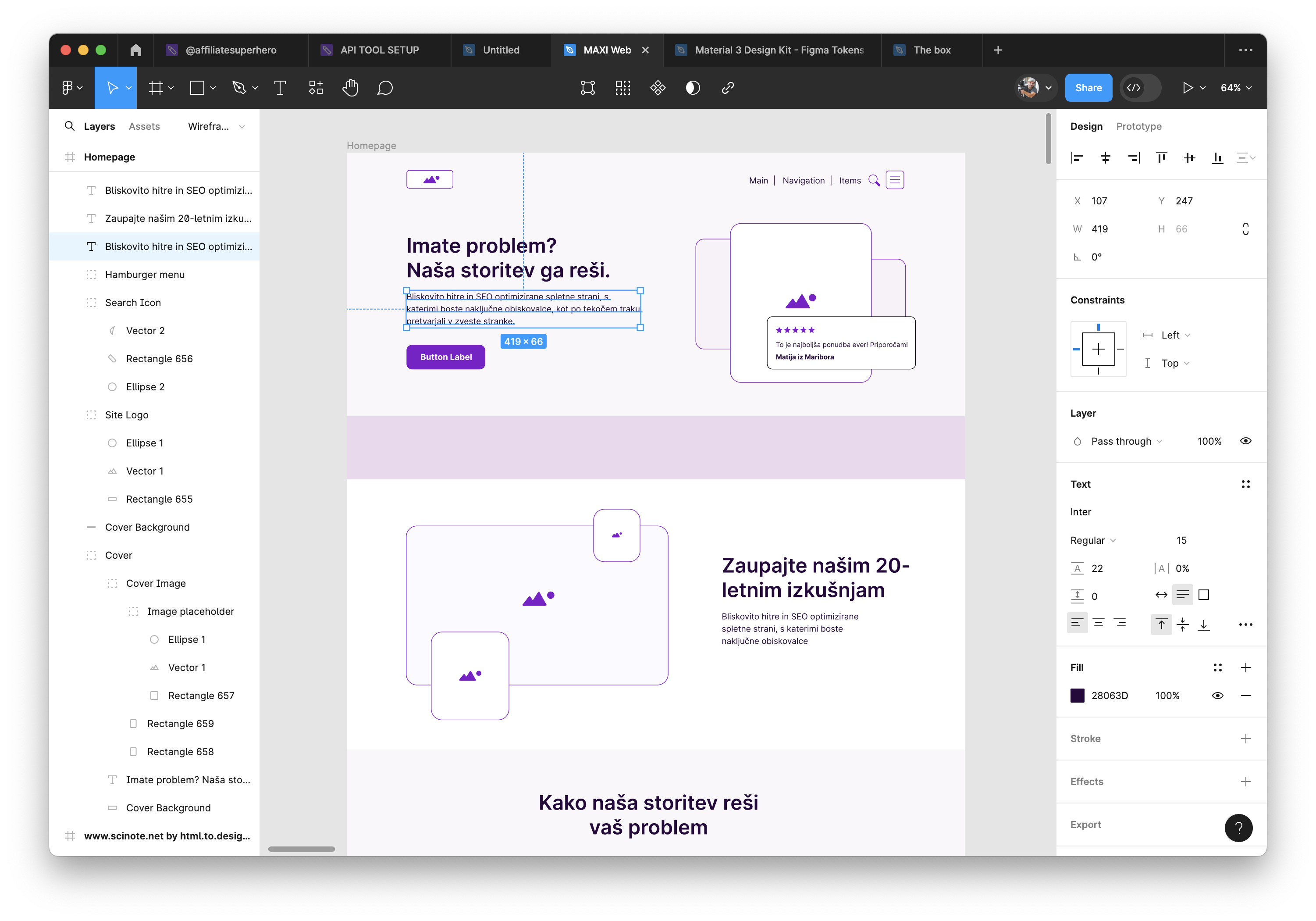Toggle layer visibility eye icon
The width and height of the screenshot is (1316, 921).
click(1245, 441)
